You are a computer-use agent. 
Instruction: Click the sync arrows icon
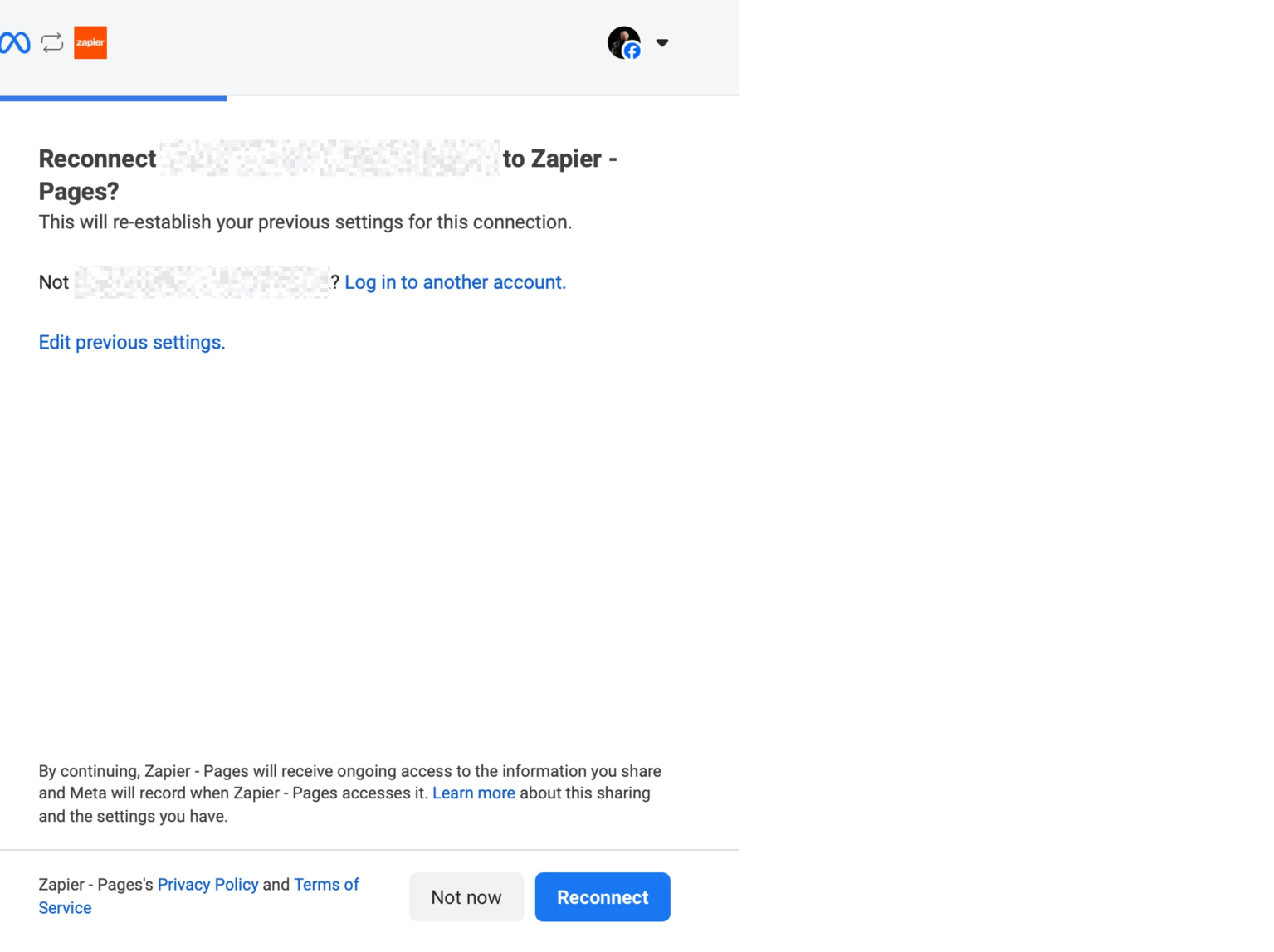pos(52,42)
